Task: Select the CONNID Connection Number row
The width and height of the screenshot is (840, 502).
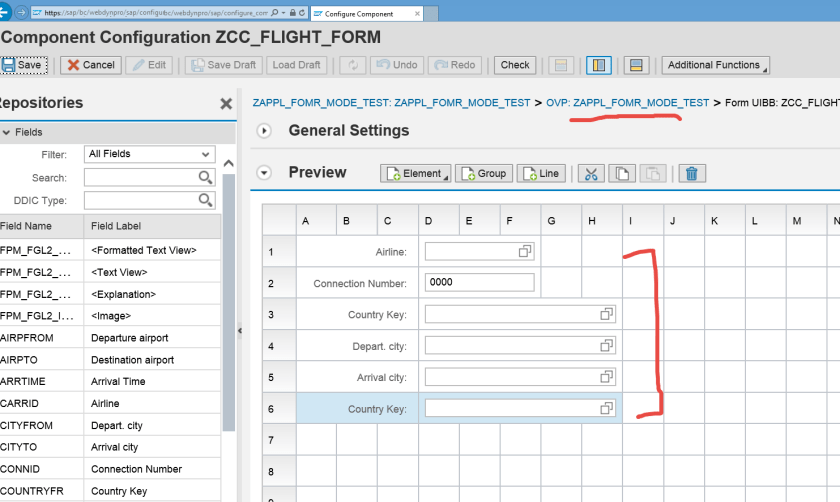Action: click(110, 469)
